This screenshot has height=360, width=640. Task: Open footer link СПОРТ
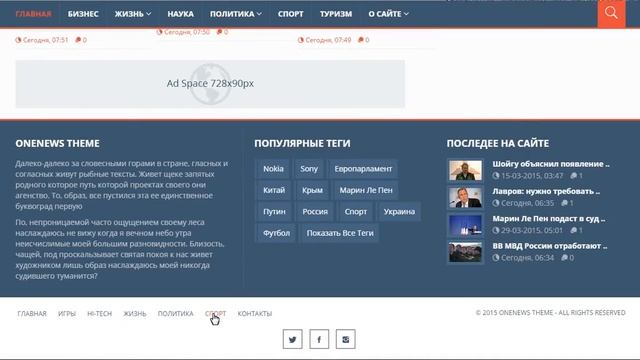216,313
